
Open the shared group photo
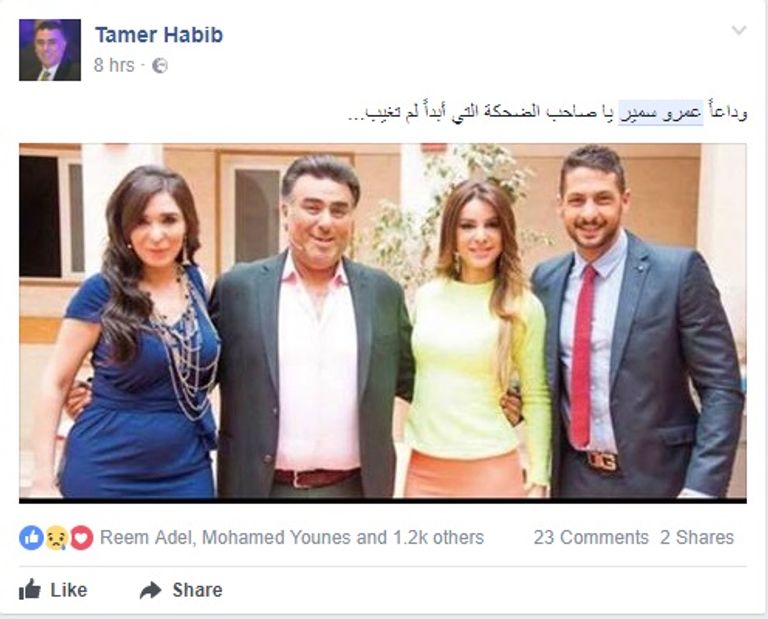pyautogui.click(x=383, y=322)
